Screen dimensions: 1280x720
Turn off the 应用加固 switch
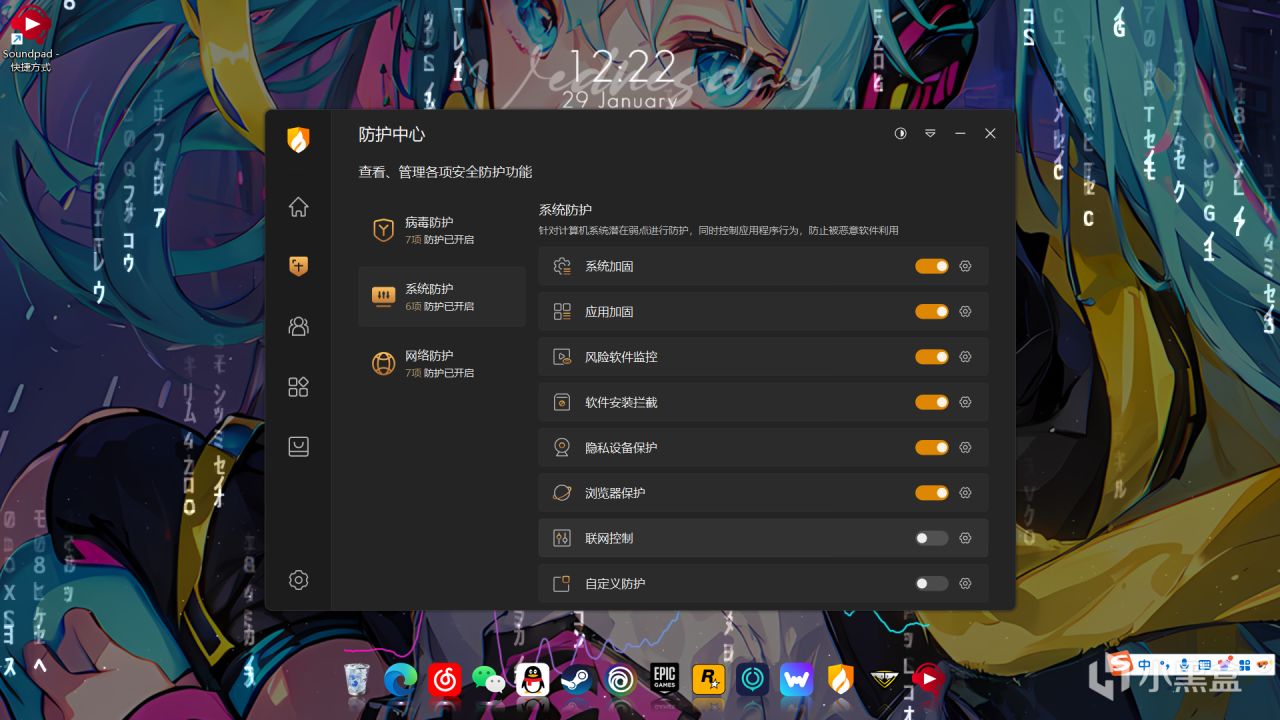pyautogui.click(x=932, y=311)
